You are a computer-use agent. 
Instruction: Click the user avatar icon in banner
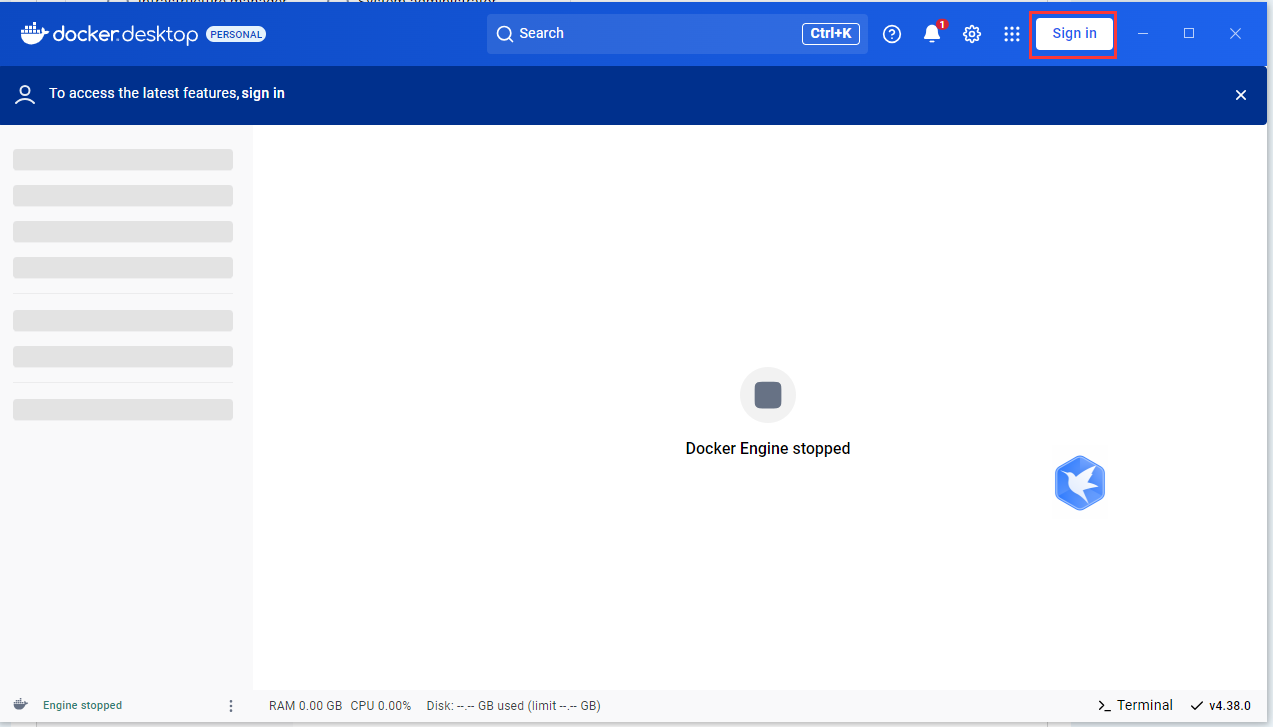pos(25,94)
